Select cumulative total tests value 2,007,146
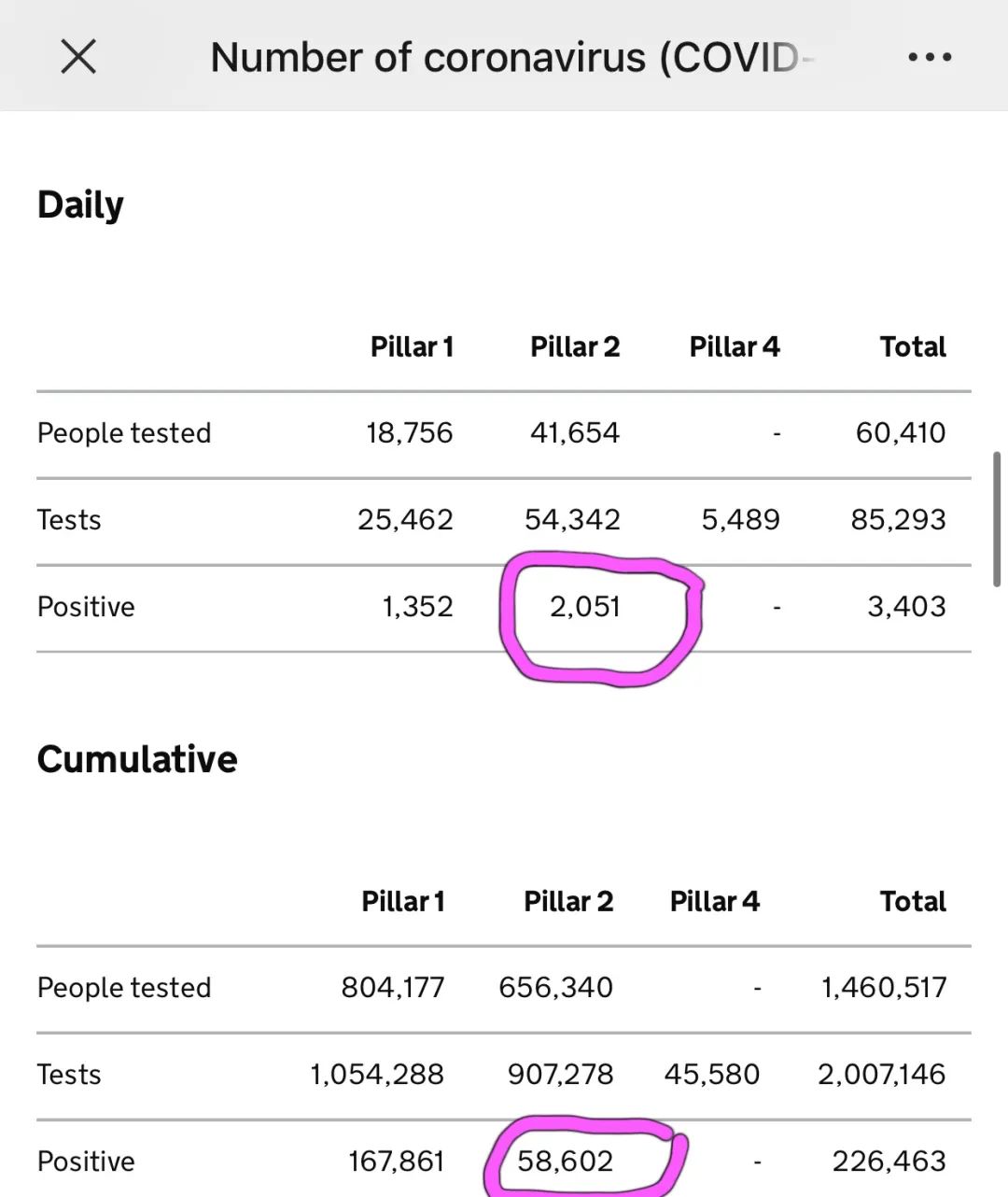This screenshot has height=1197, width=1008. click(x=882, y=1074)
